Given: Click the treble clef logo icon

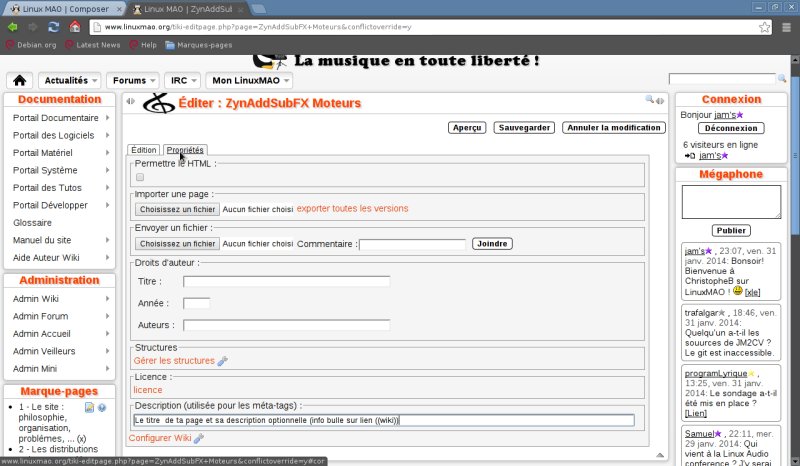Looking at the screenshot, I should [159, 104].
